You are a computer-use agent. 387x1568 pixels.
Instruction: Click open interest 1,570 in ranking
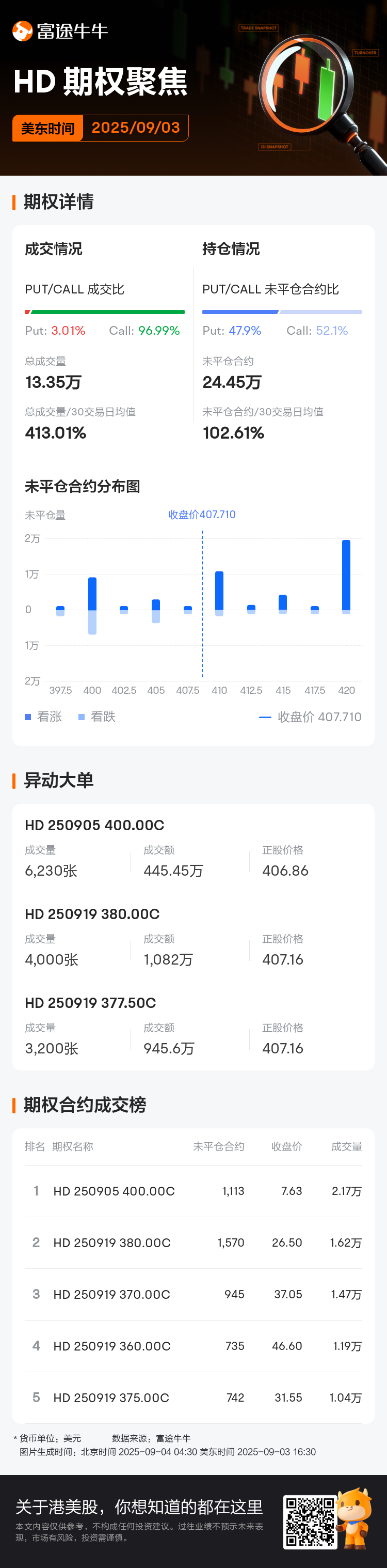point(231,1243)
